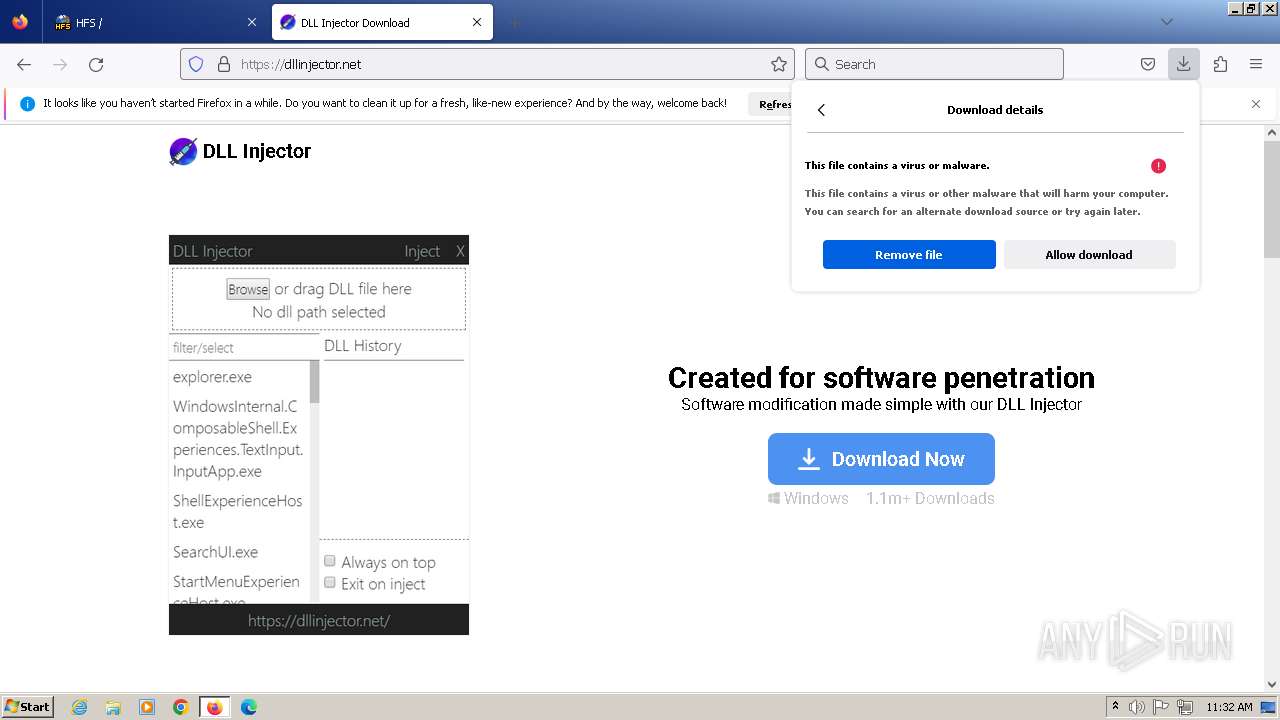Open Microsoft Edge from taskbar
1280x720 pixels.
249,707
